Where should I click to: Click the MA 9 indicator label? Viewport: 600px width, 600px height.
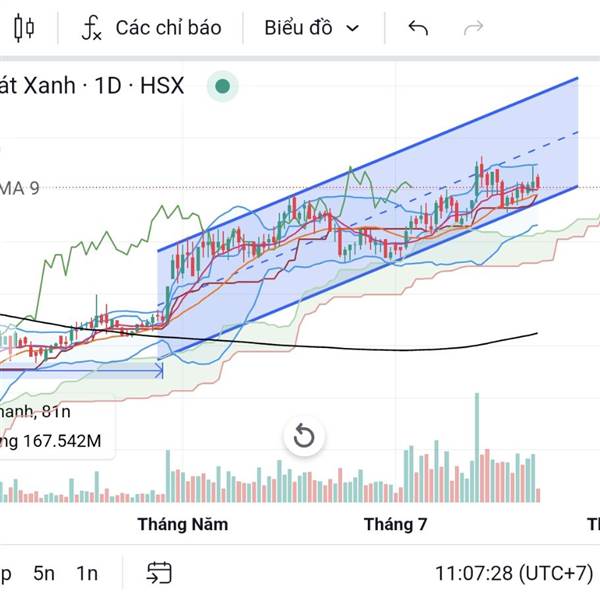click(x=20, y=186)
